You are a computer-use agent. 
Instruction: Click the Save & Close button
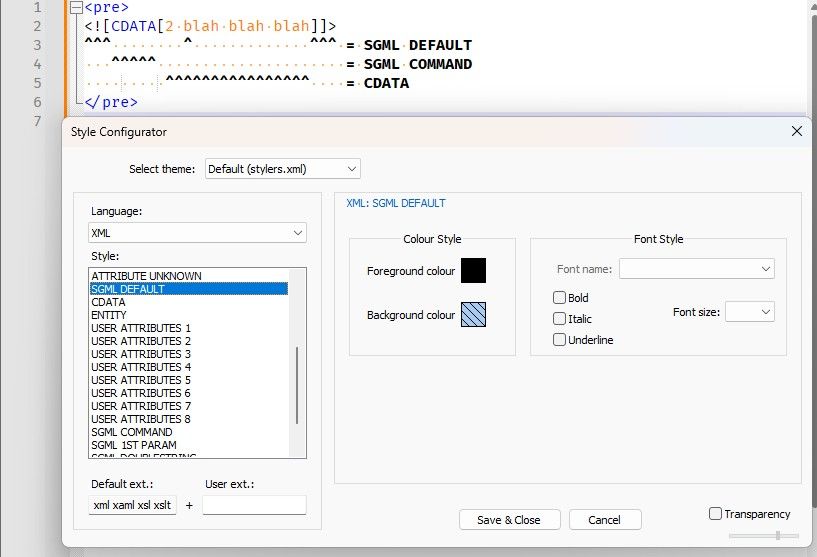[510, 519]
